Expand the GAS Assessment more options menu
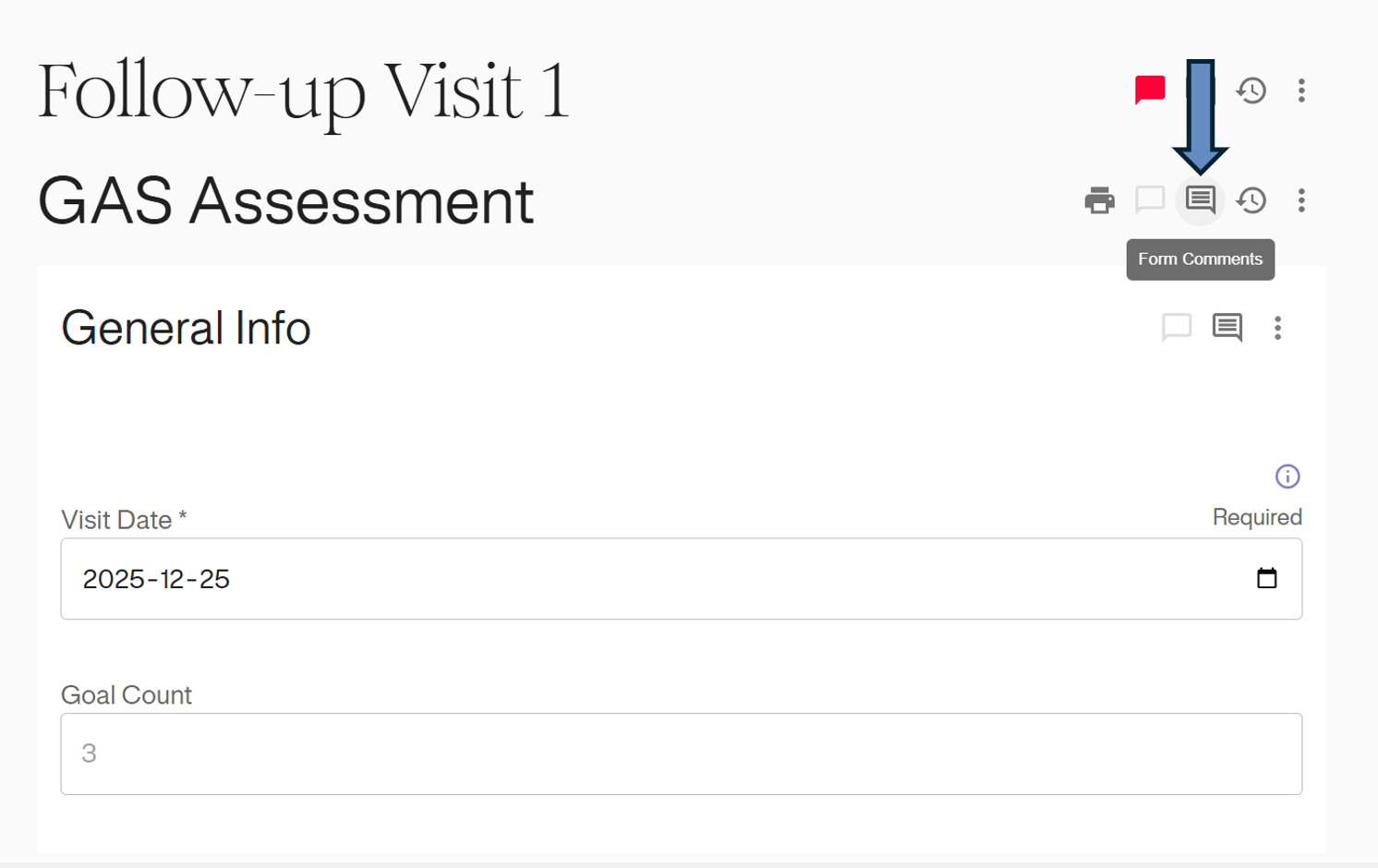The height and width of the screenshot is (868, 1378). (1301, 200)
